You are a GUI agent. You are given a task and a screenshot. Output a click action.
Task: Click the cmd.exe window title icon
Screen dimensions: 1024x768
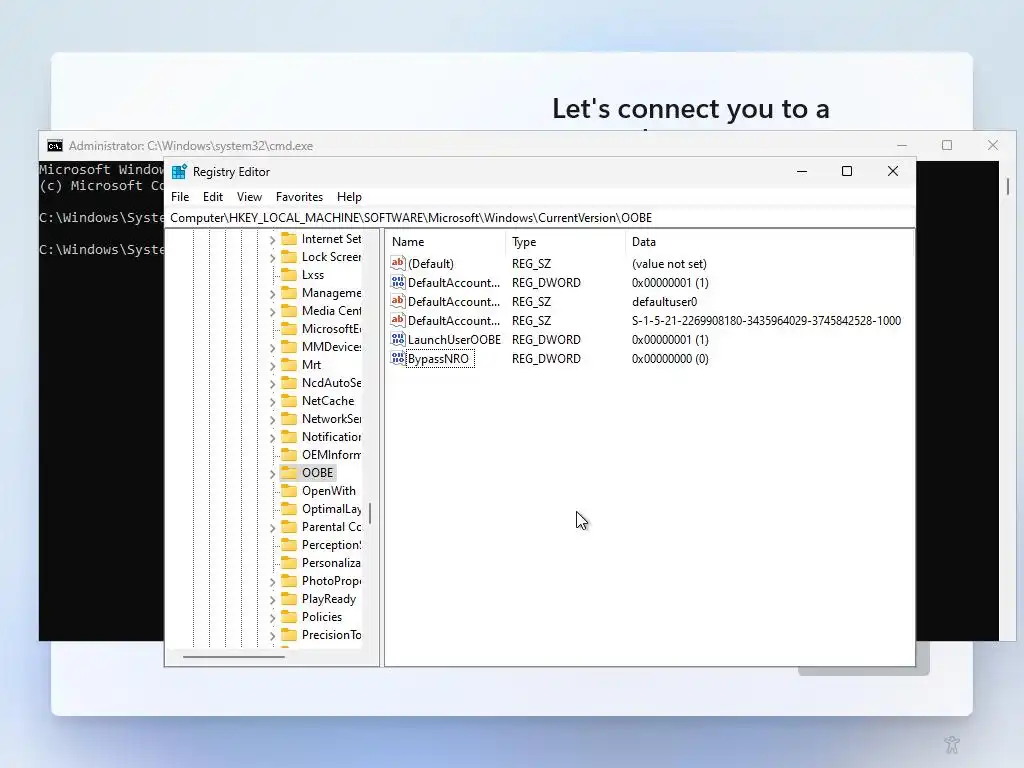point(55,146)
